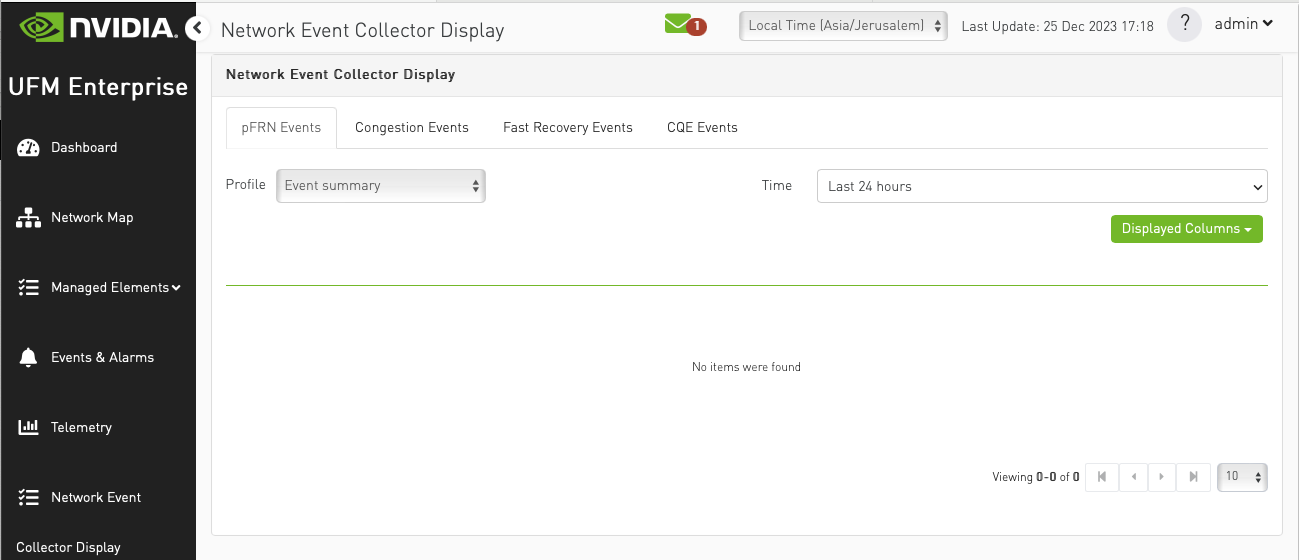Switch to the Fast Recovery Events tab

(568, 128)
